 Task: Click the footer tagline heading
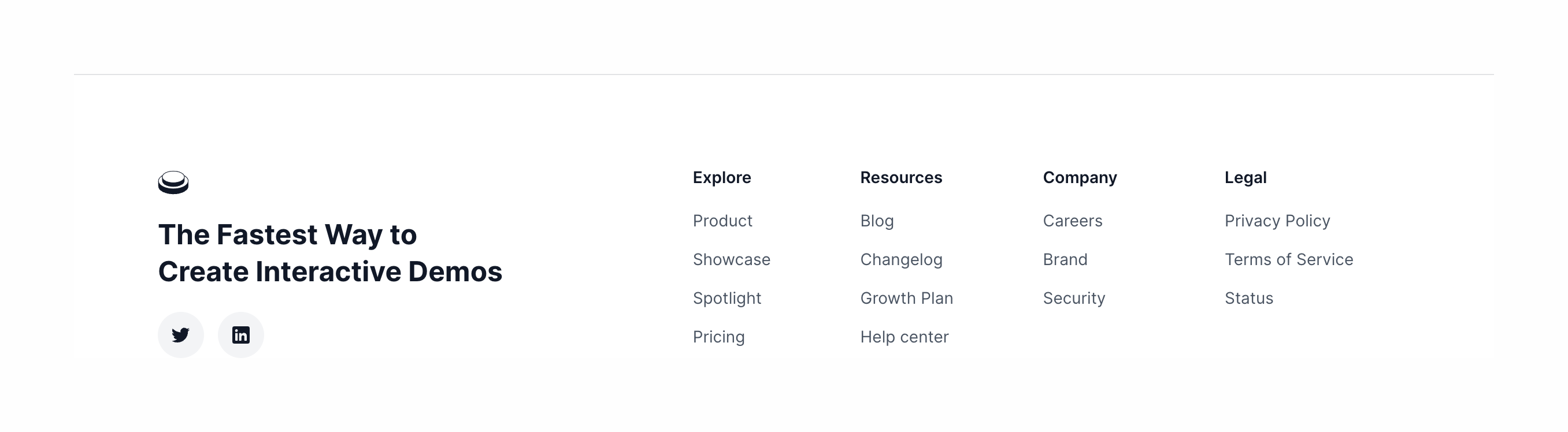pos(330,253)
